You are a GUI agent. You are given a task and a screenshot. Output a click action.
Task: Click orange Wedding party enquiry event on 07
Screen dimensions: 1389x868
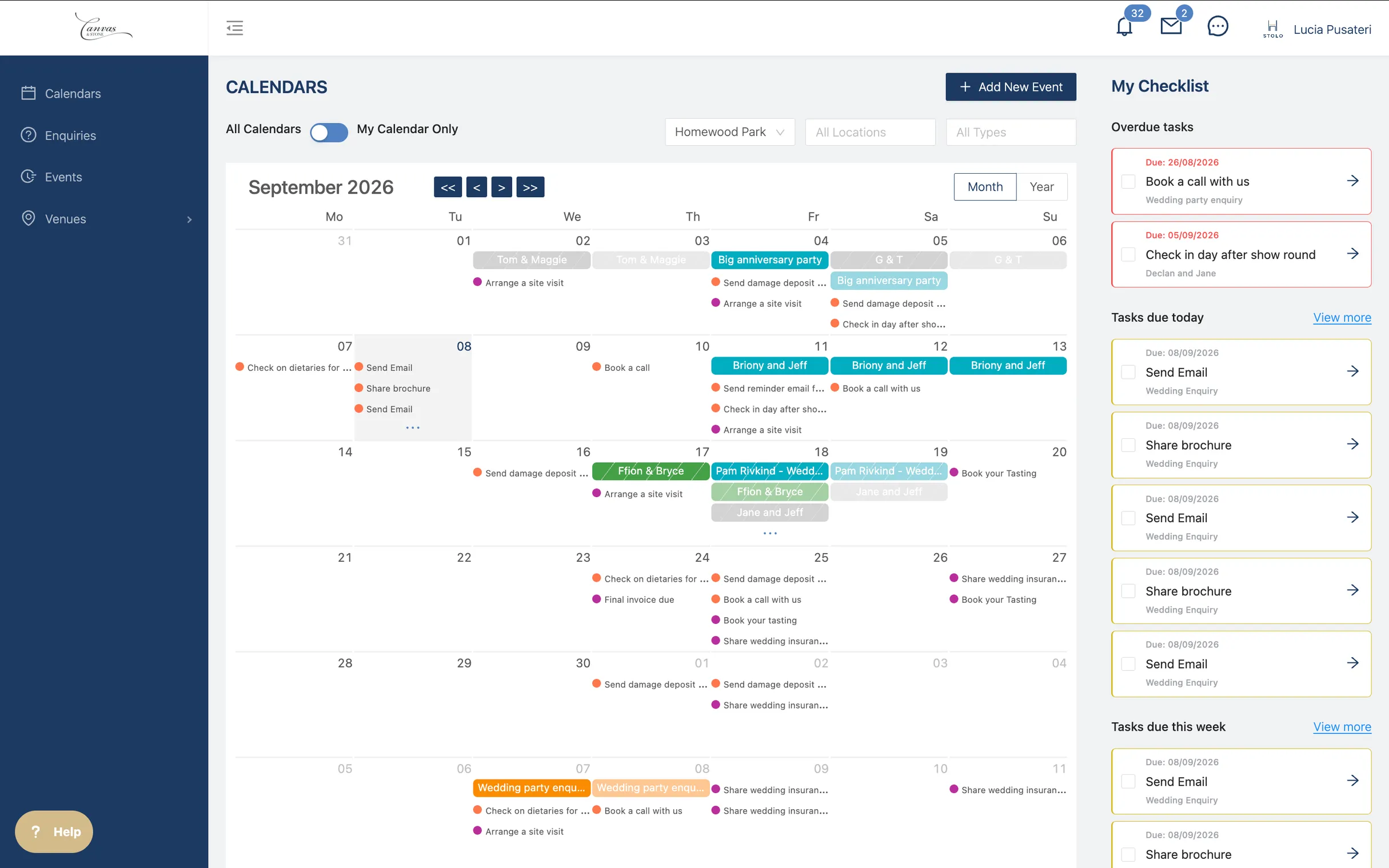tap(531, 787)
